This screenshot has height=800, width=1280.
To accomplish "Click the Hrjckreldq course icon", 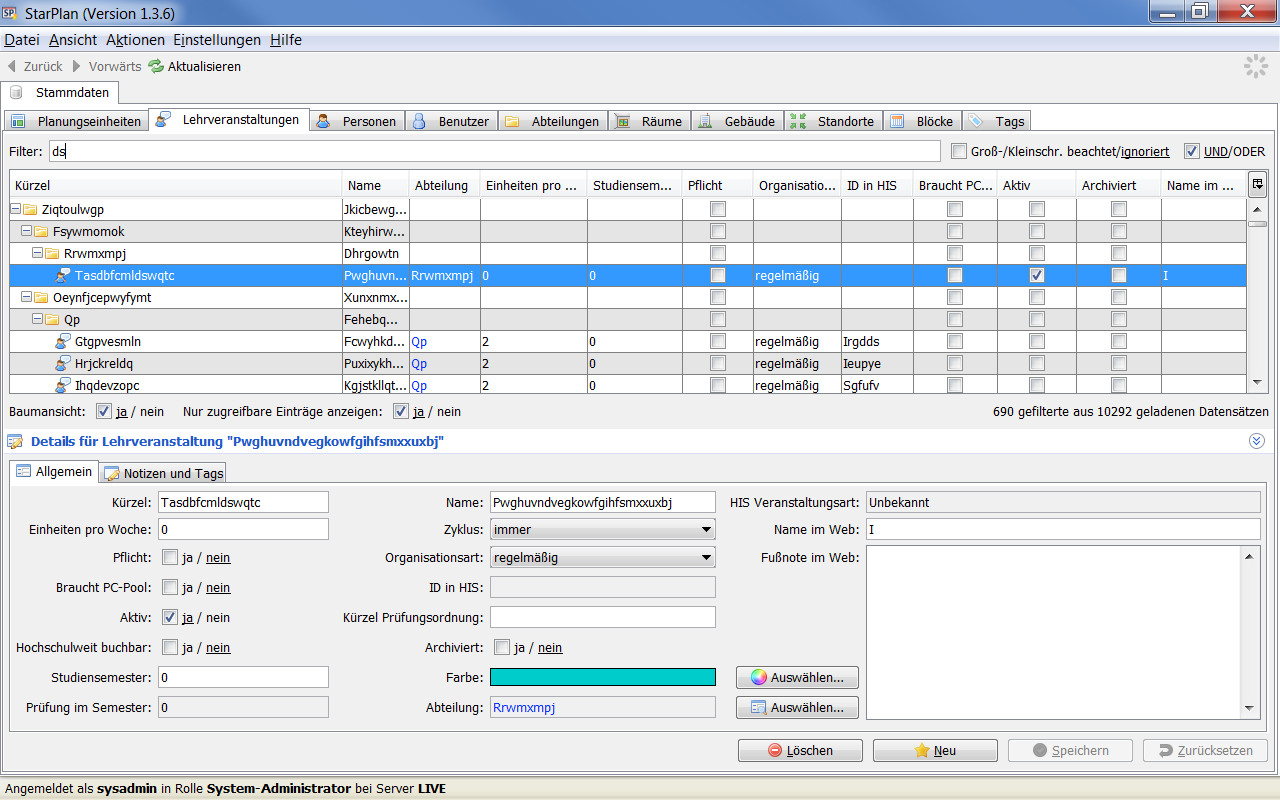I will [64, 363].
